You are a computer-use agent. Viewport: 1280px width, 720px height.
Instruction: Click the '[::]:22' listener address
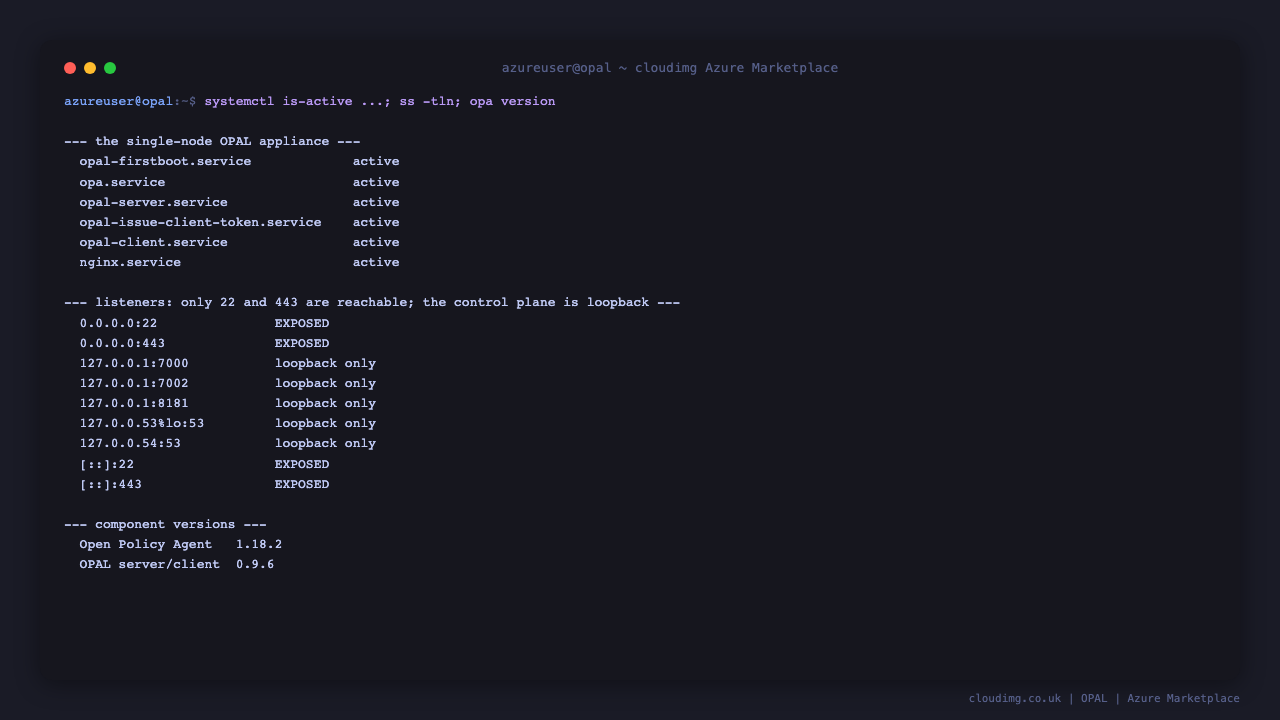(107, 464)
